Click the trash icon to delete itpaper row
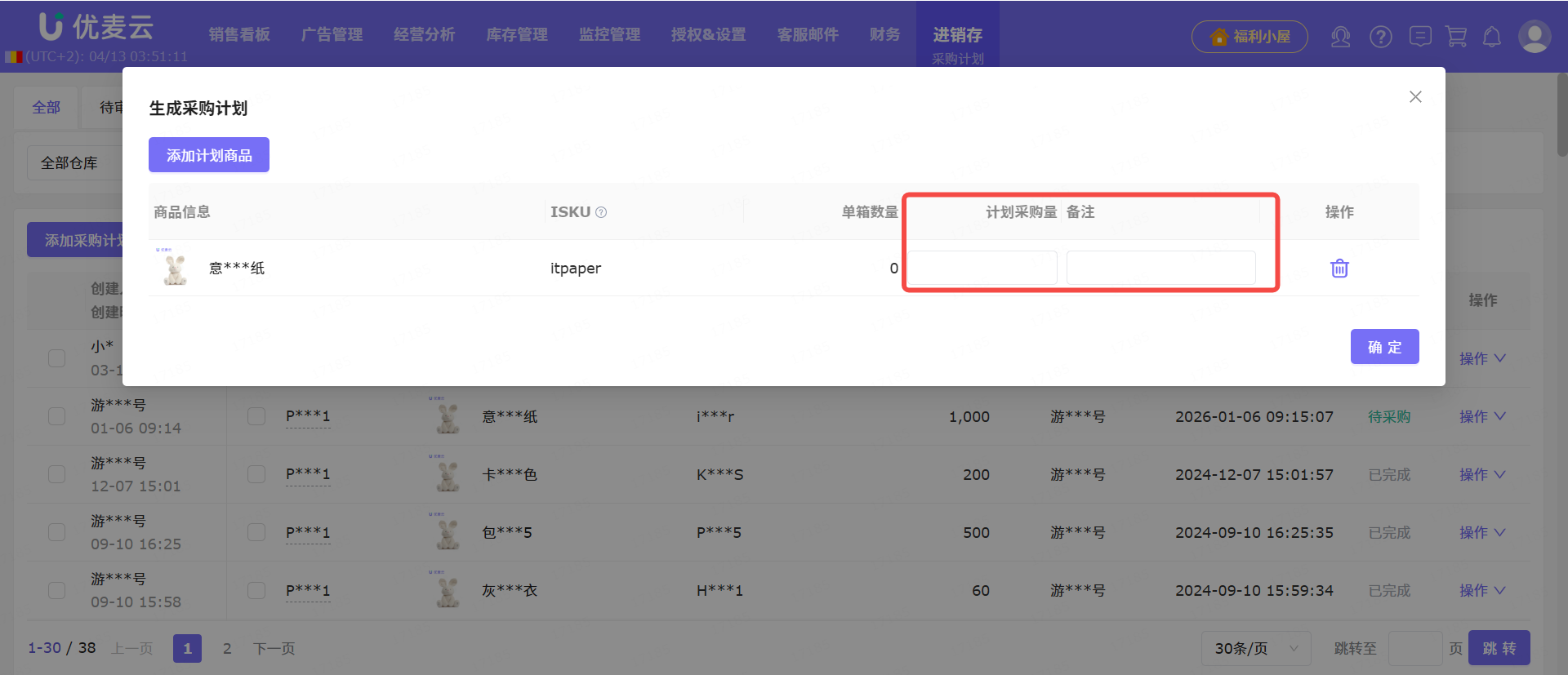1568x675 pixels. (1339, 269)
